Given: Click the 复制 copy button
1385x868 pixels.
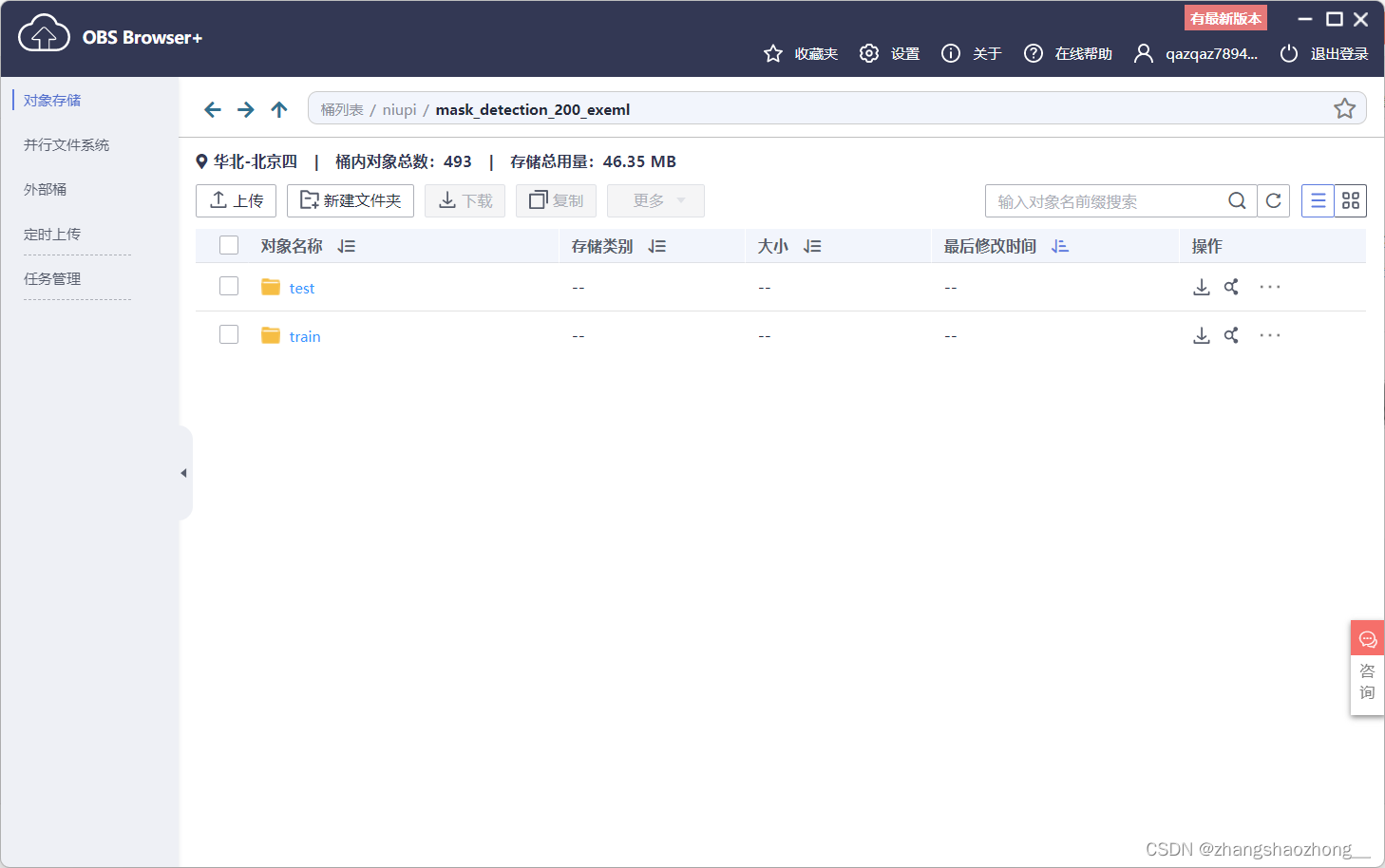Looking at the screenshot, I should pyautogui.click(x=556, y=200).
